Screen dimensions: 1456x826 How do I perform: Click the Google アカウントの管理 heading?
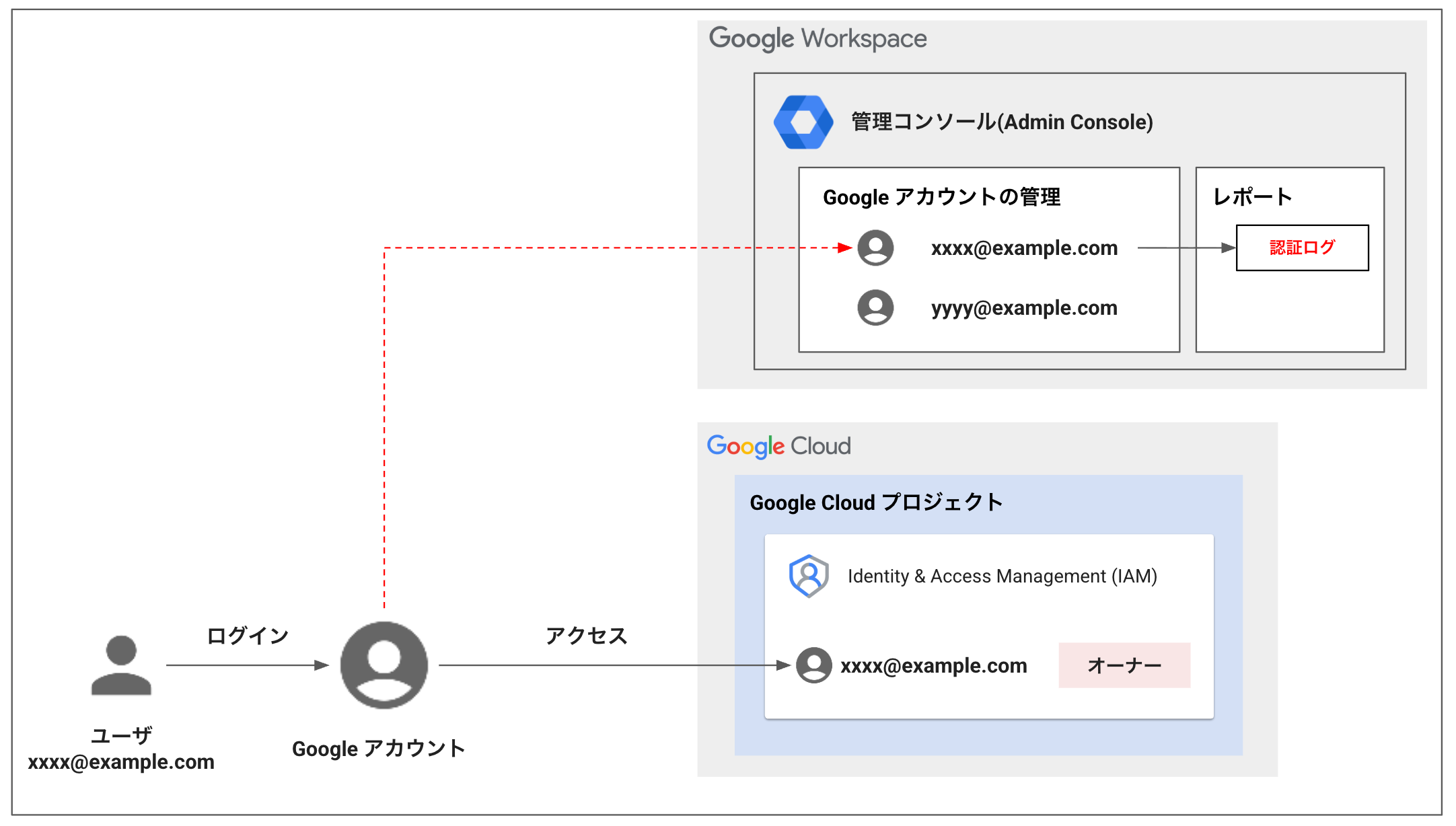click(x=941, y=197)
